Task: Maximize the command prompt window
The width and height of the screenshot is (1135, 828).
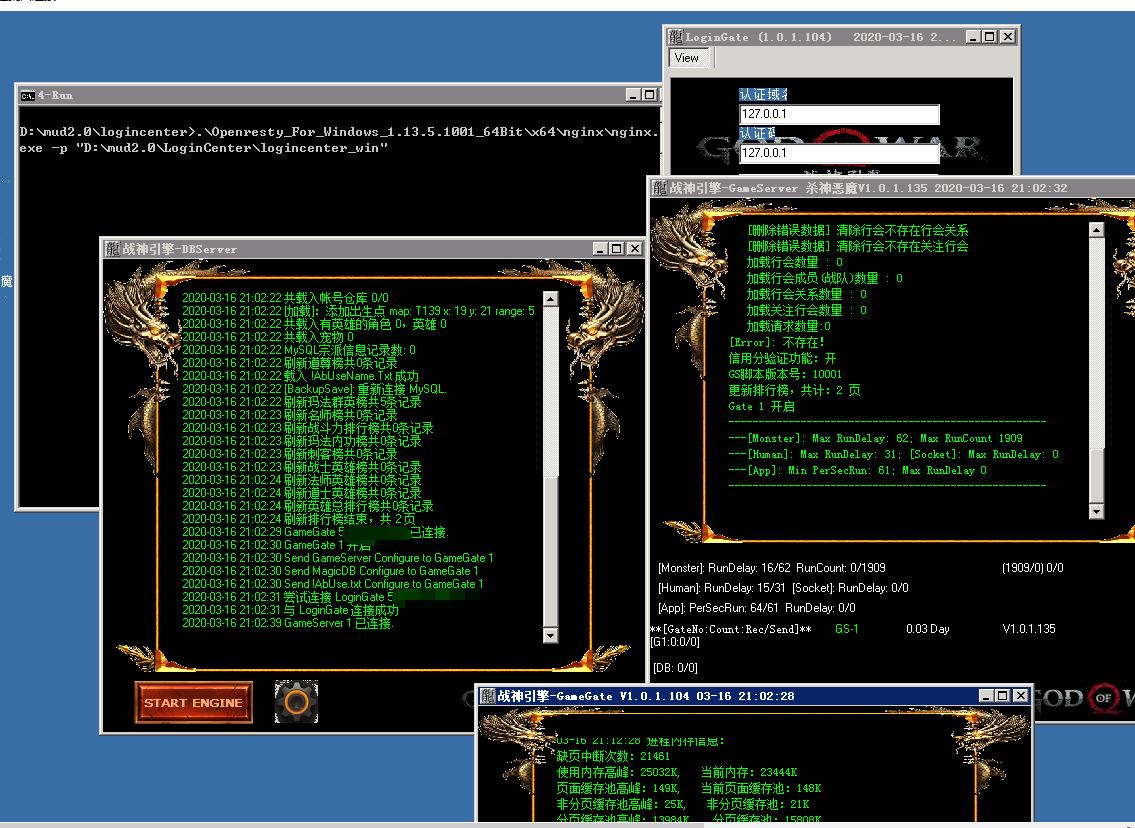Action: tap(651, 95)
